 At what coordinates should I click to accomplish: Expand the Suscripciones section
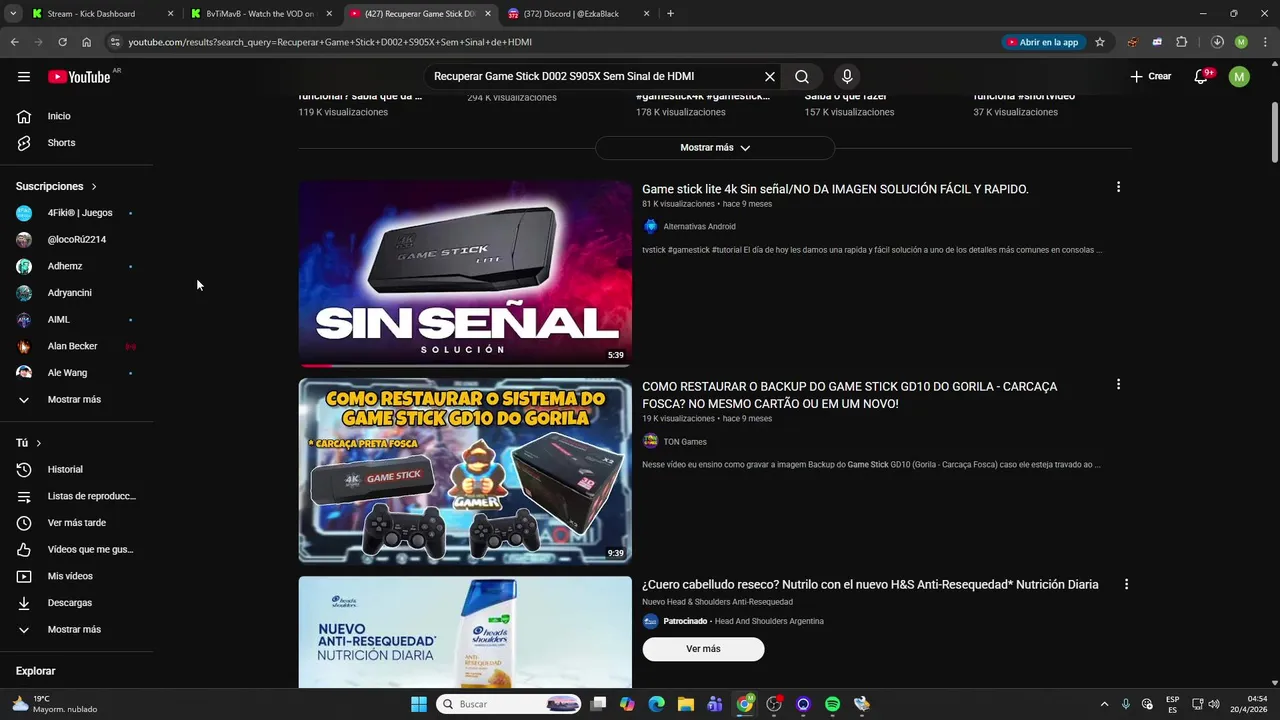click(57, 187)
